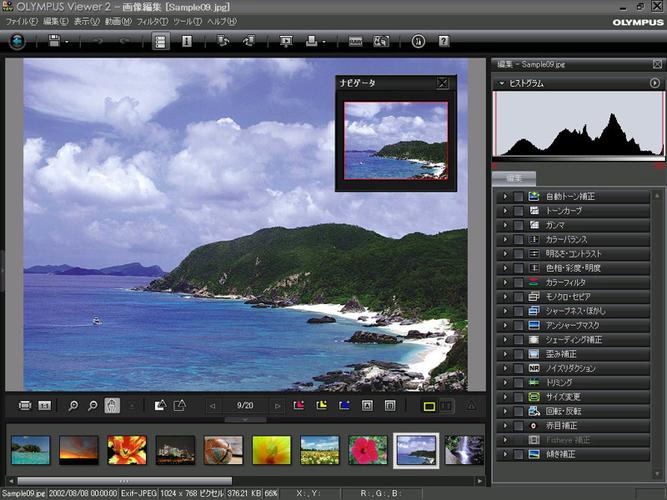Enable the トーンカーブ checkbox
The height and width of the screenshot is (500, 667).
point(518,211)
